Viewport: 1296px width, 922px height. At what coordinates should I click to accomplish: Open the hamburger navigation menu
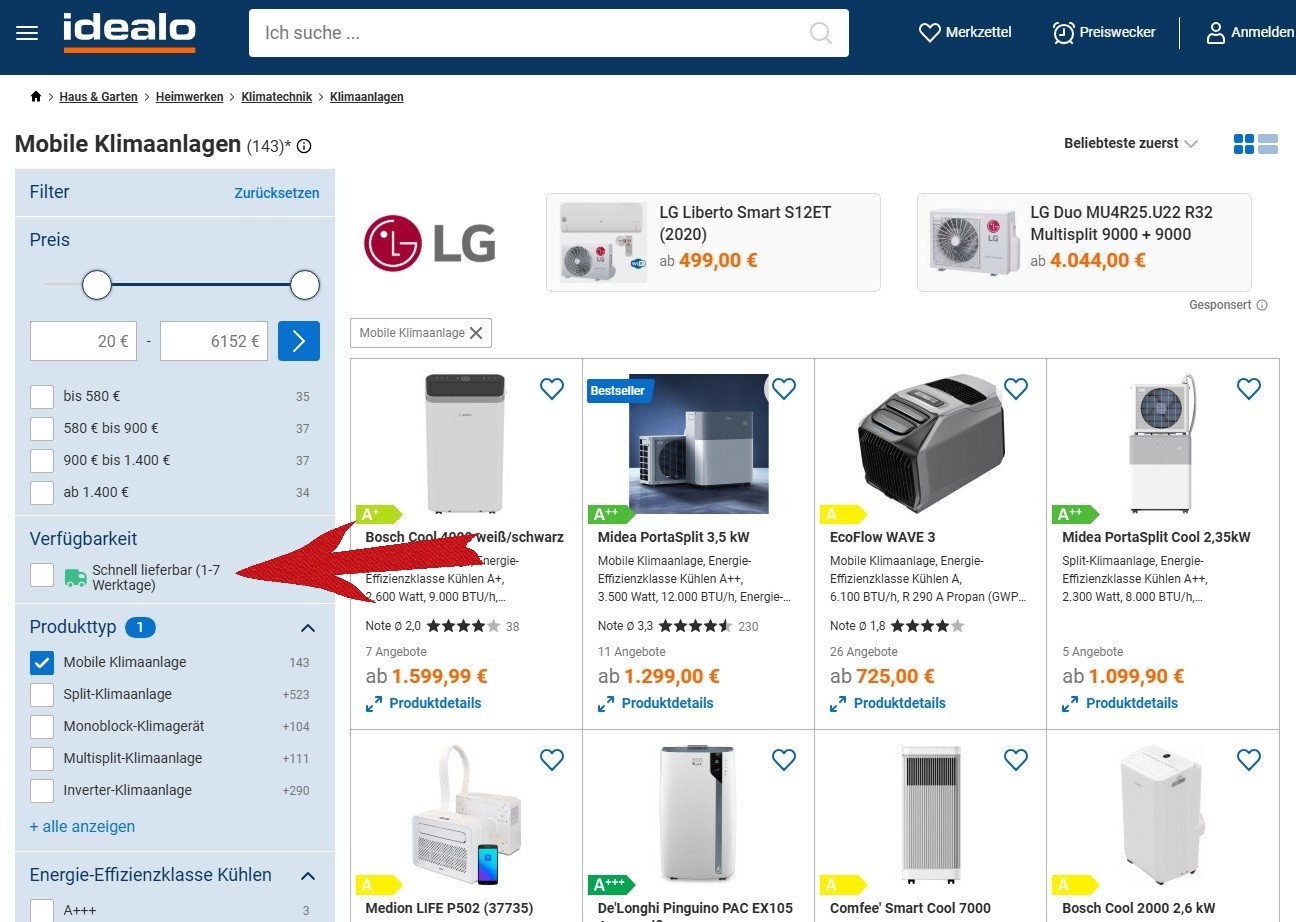27,33
